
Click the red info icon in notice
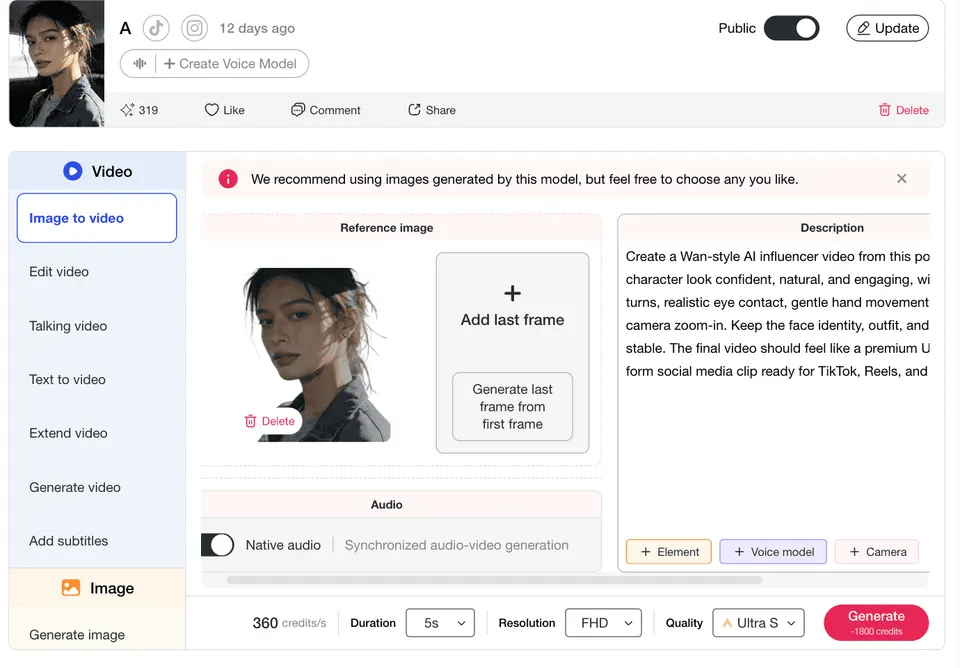[228, 179]
